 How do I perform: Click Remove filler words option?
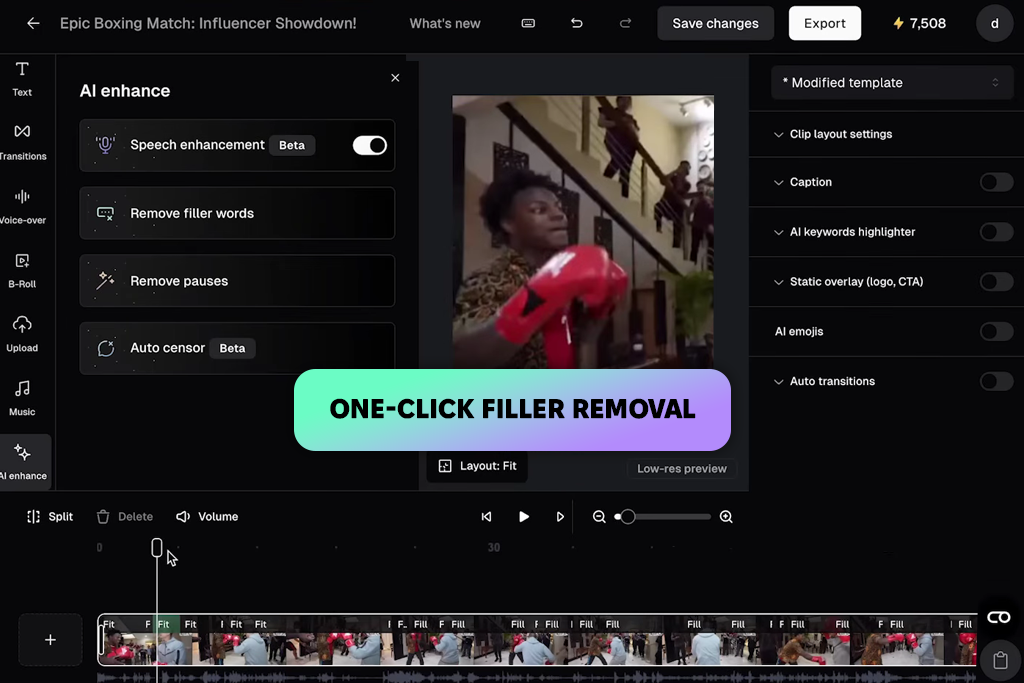tap(237, 214)
